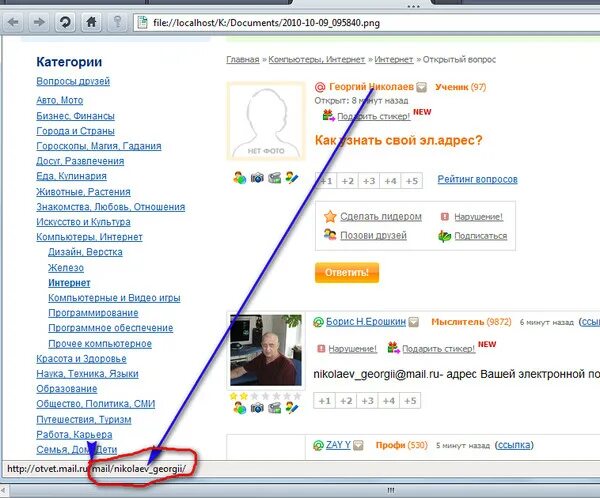600x498 pixels.
Task: Click the add-friend icon under Борис's photo
Action: [x=240, y=408]
